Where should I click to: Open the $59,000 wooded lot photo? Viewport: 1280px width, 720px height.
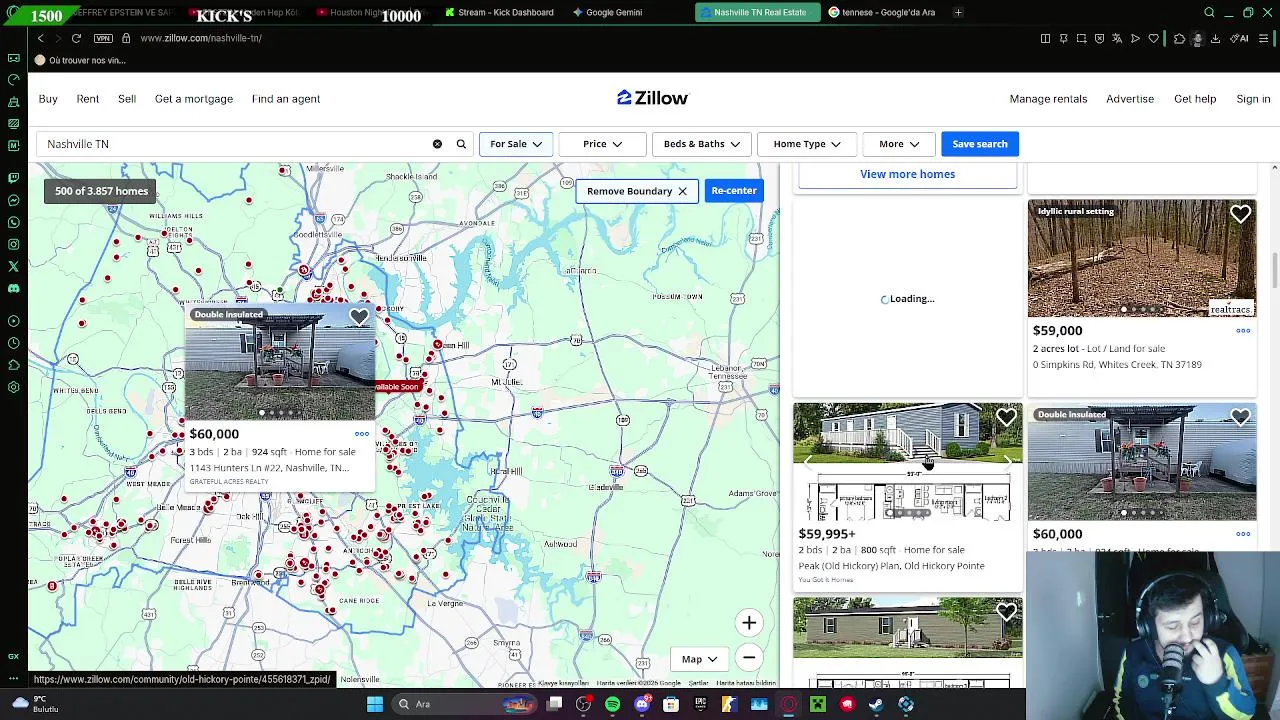(1142, 259)
